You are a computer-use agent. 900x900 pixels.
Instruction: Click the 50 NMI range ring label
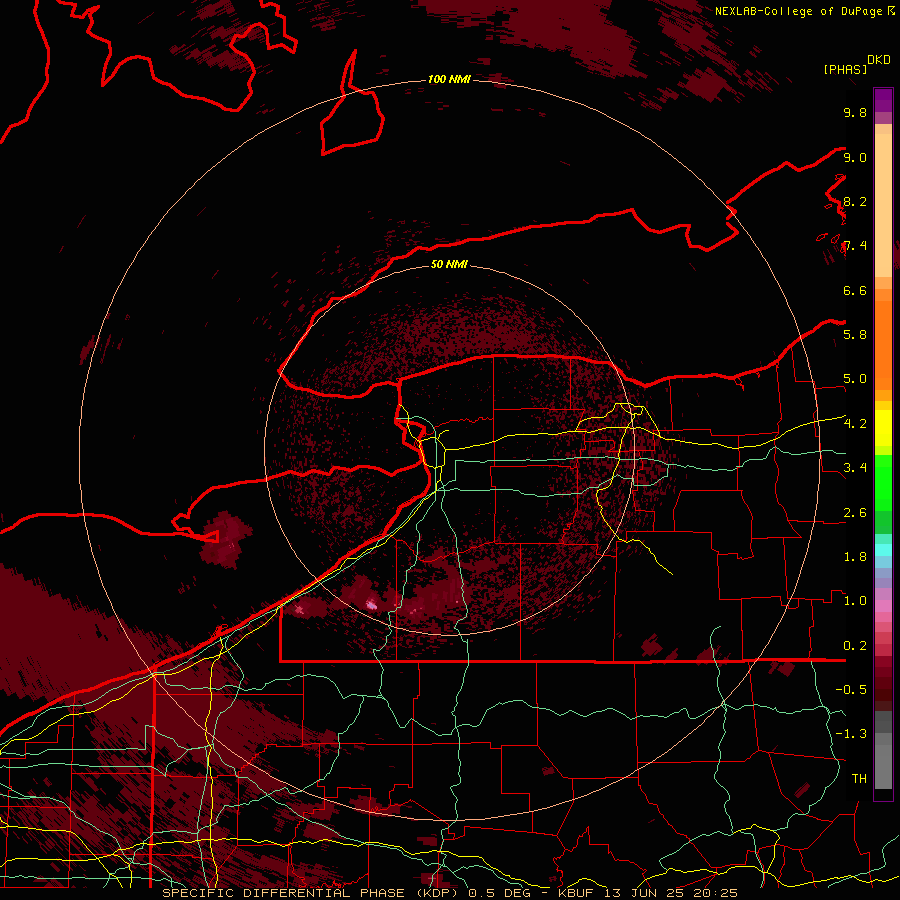tap(449, 264)
